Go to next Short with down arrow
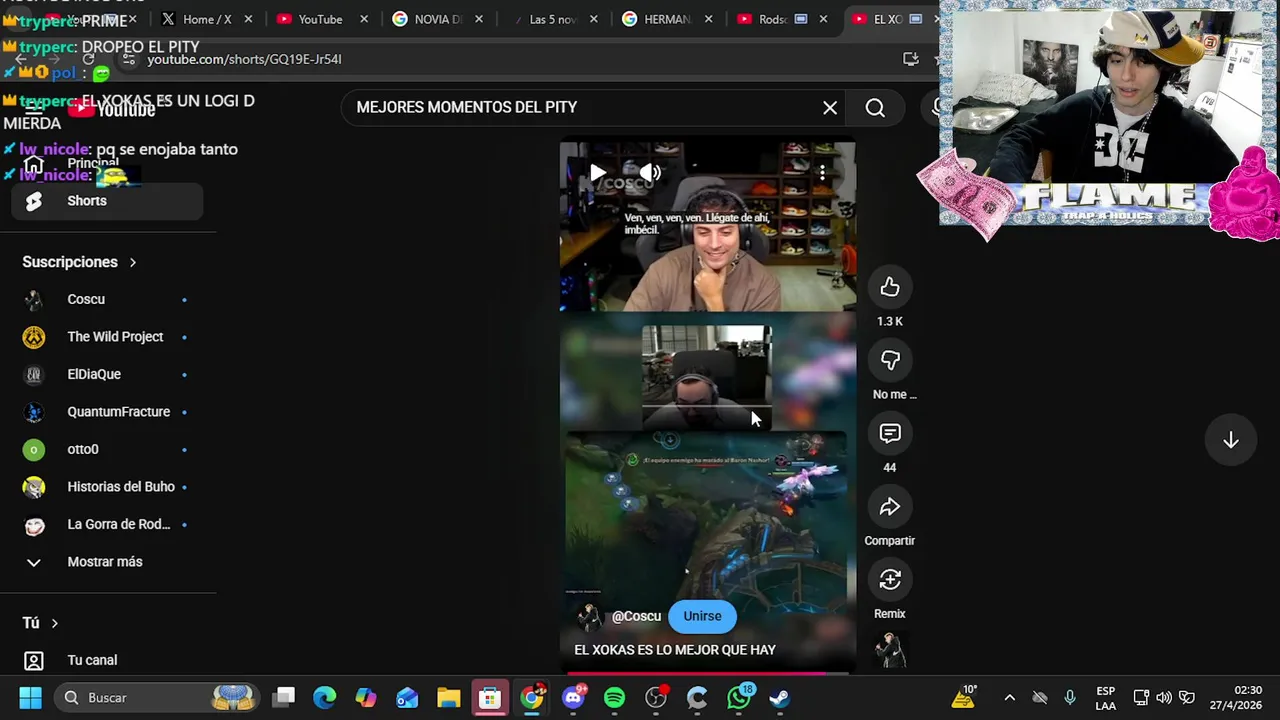The image size is (1280, 720). 1231,441
